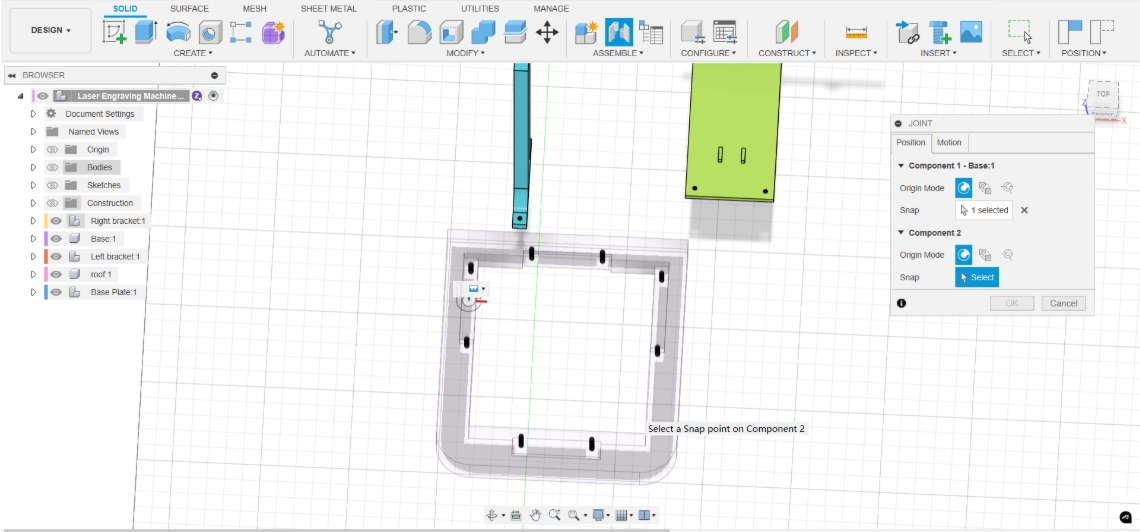Select the Insert Fastener icon
Image resolution: width=1140 pixels, height=532 pixels.
tap(939, 32)
